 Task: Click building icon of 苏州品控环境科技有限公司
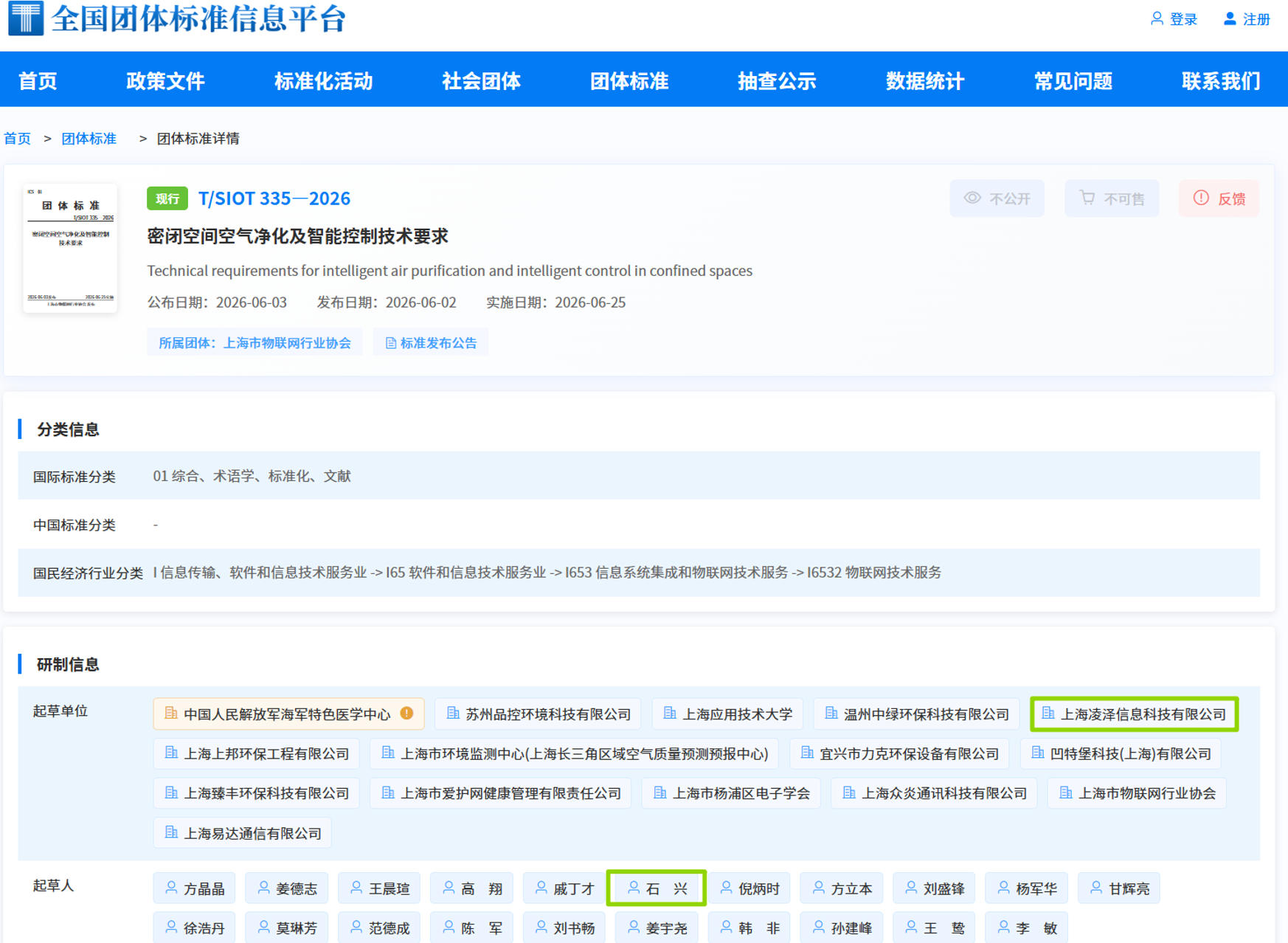click(453, 714)
